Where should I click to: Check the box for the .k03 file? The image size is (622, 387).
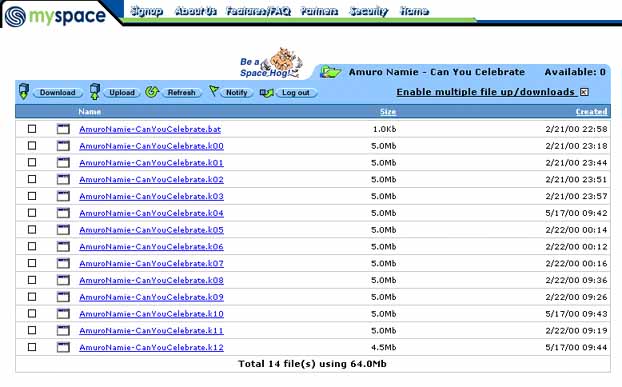pyautogui.click(x=32, y=196)
